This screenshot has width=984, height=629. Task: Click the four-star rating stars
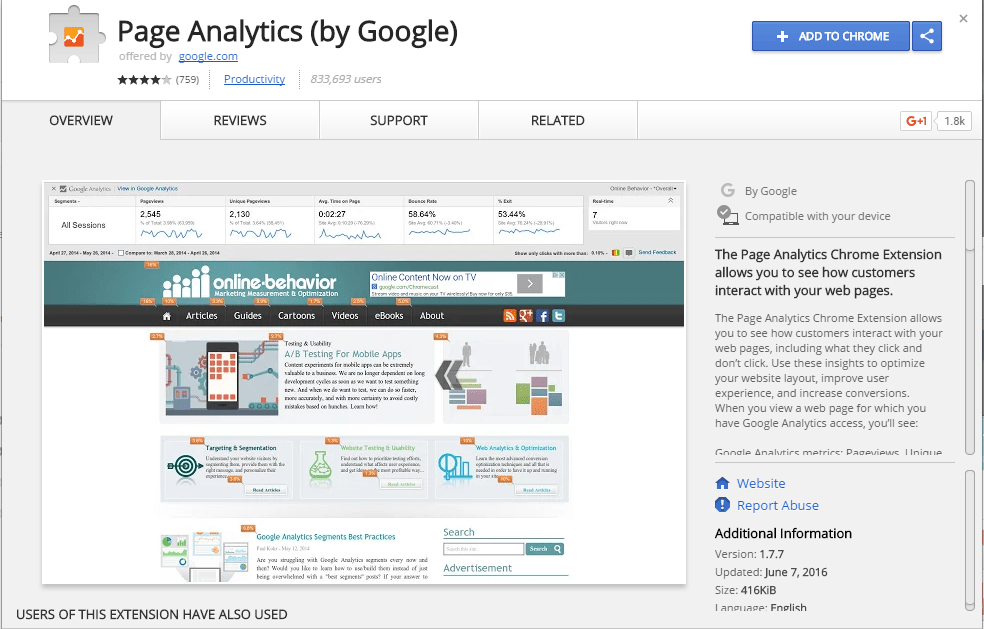click(144, 80)
